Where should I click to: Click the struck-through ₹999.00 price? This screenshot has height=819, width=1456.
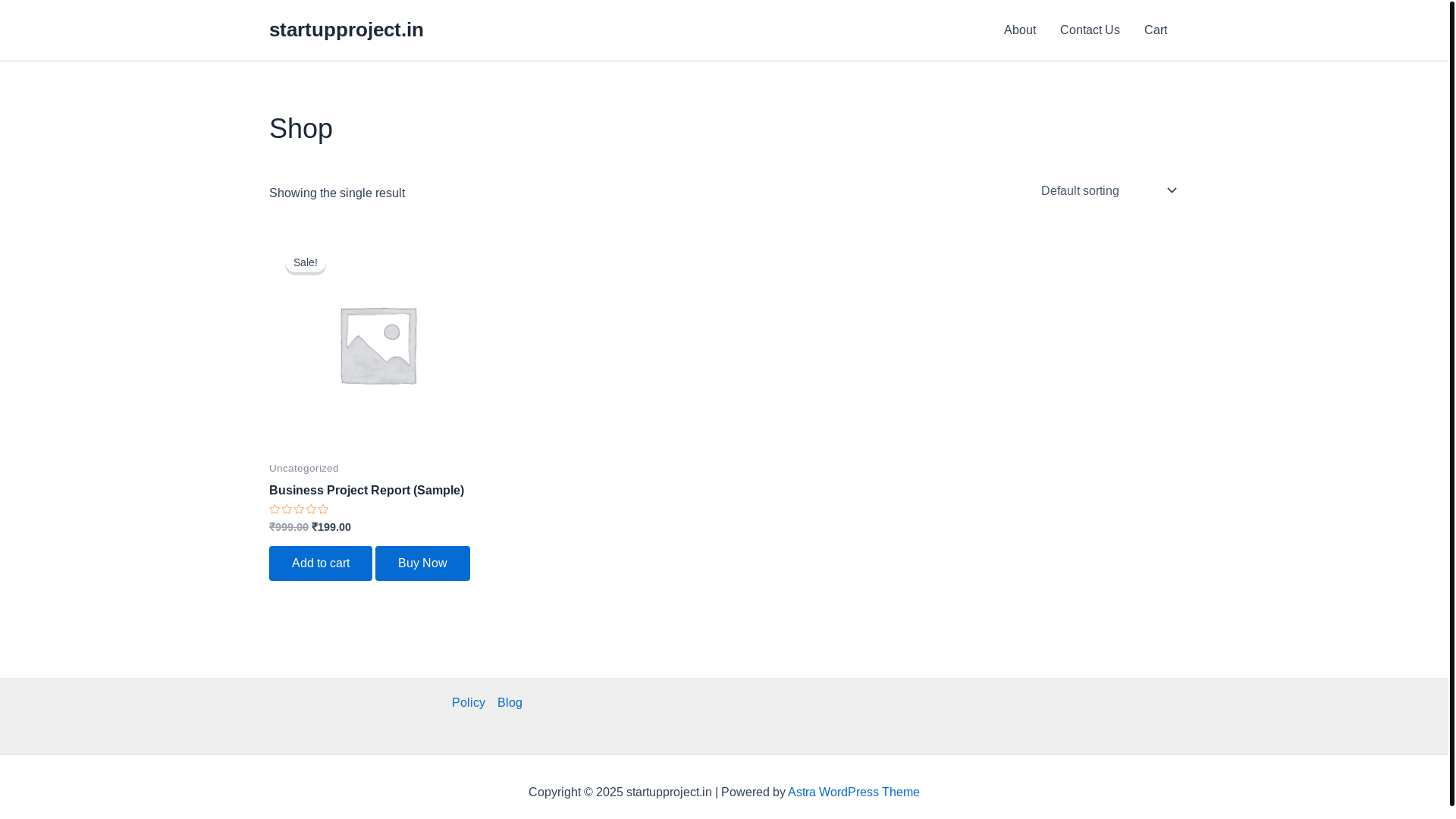pyautogui.click(x=288, y=527)
